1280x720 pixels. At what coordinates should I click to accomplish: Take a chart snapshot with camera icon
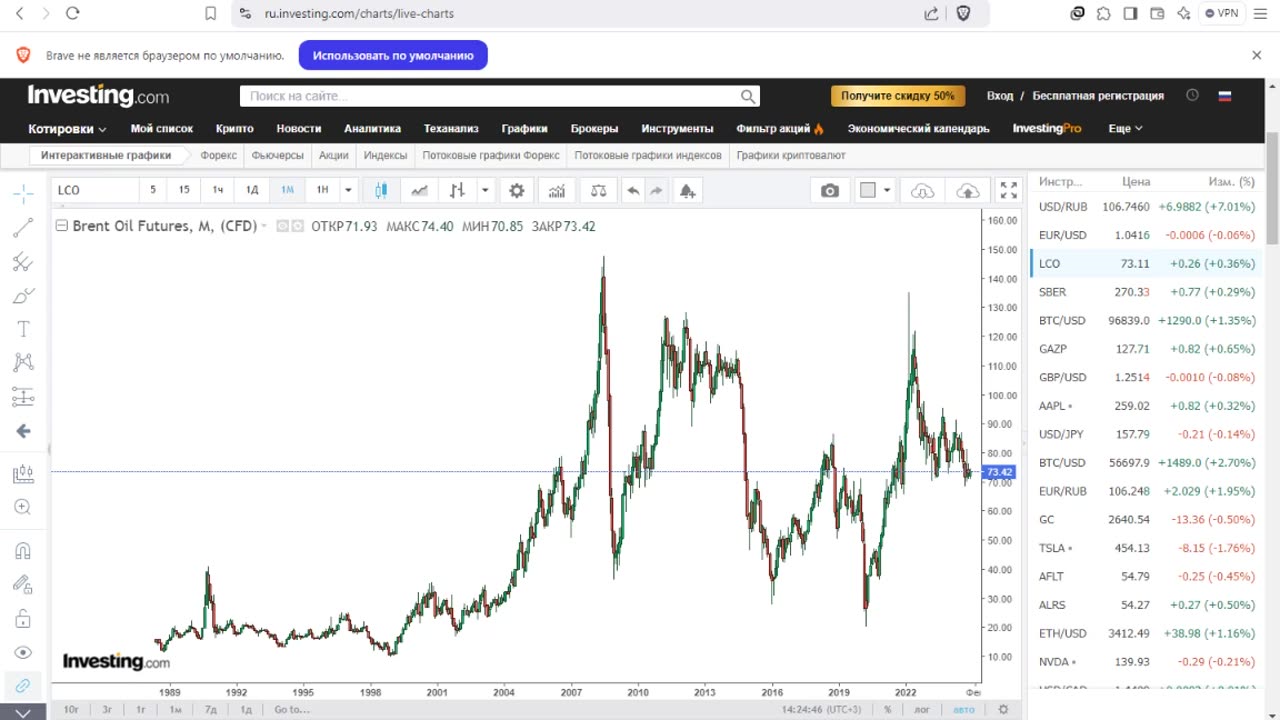click(x=830, y=190)
